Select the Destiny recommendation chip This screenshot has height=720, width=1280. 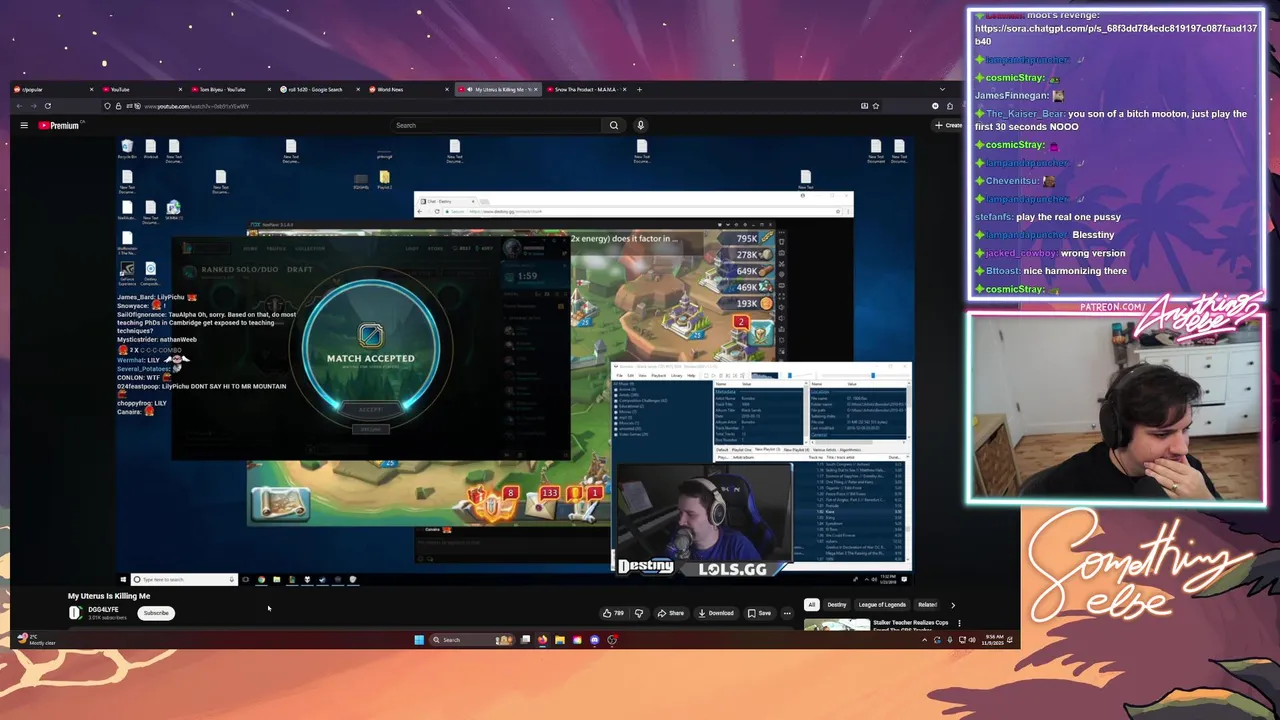click(x=836, y=604)
